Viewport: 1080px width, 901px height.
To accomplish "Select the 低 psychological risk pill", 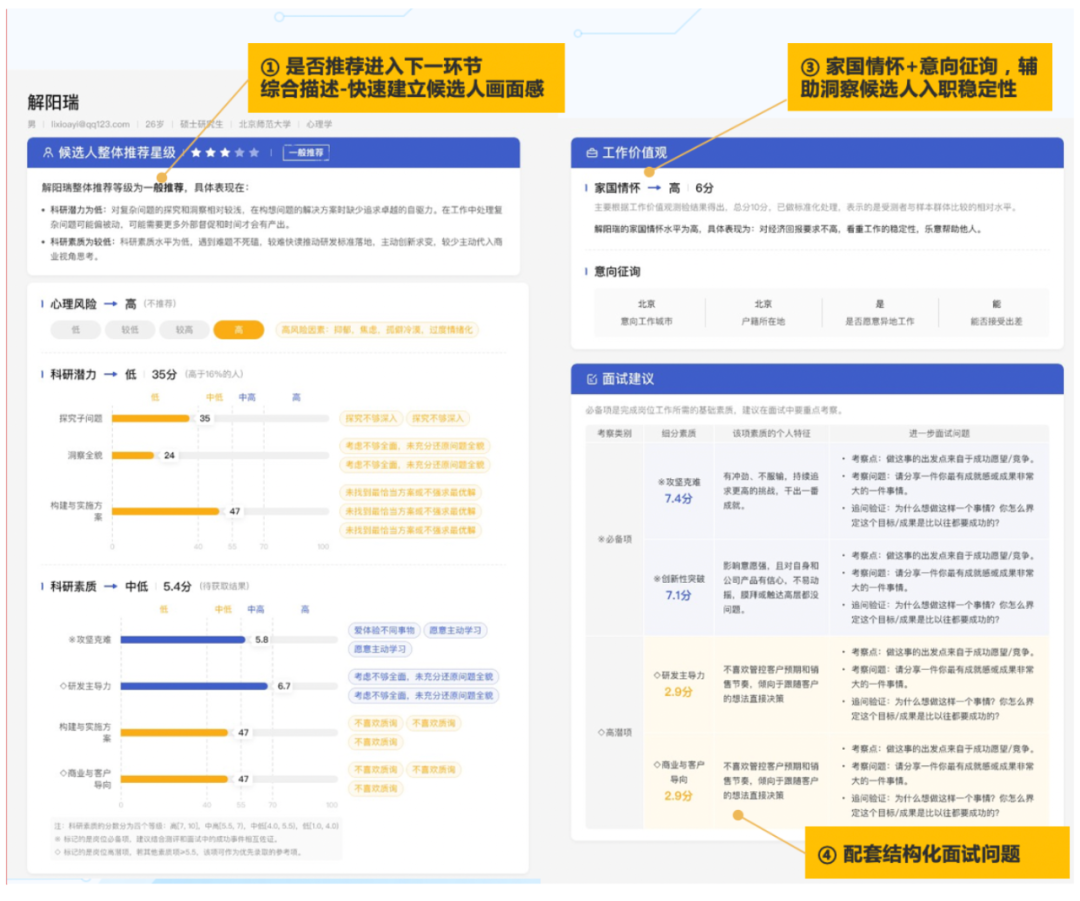I will pyautogui.click(x=76, y=330).
